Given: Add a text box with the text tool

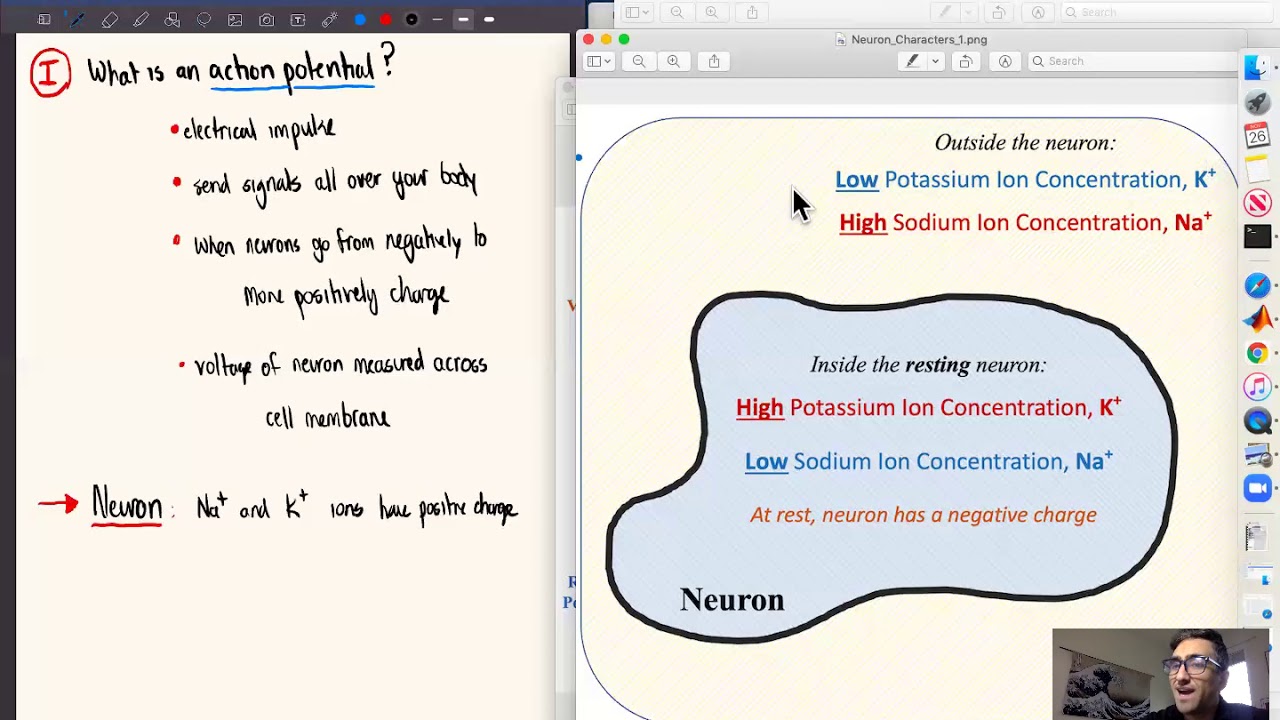Looking at the screenshot, I should (x=298, y=19).
